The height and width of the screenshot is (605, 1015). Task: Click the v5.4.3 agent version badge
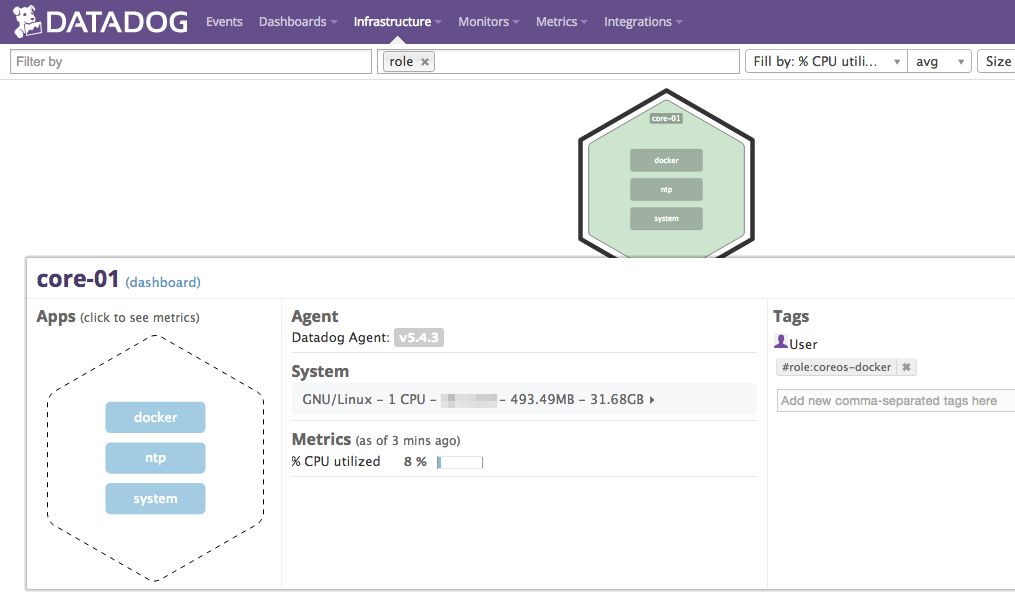coord(419,338)
